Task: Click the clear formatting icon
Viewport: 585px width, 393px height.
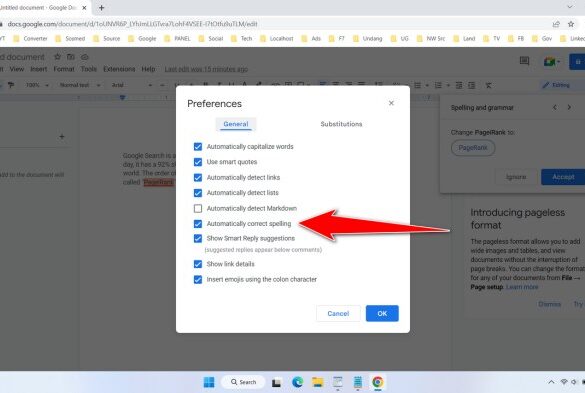Action: [488, 85]
